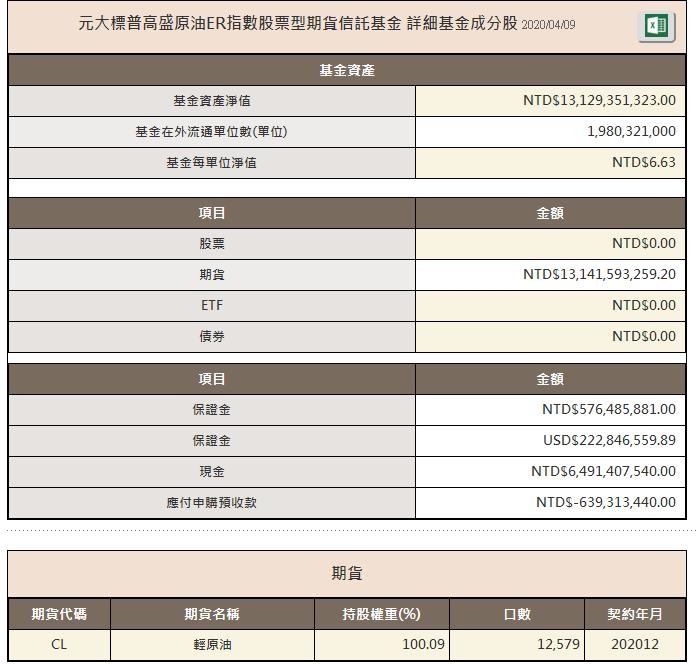Click the 基金資產 section header
This screenshot has height=664, width=697.
point(347,70)
